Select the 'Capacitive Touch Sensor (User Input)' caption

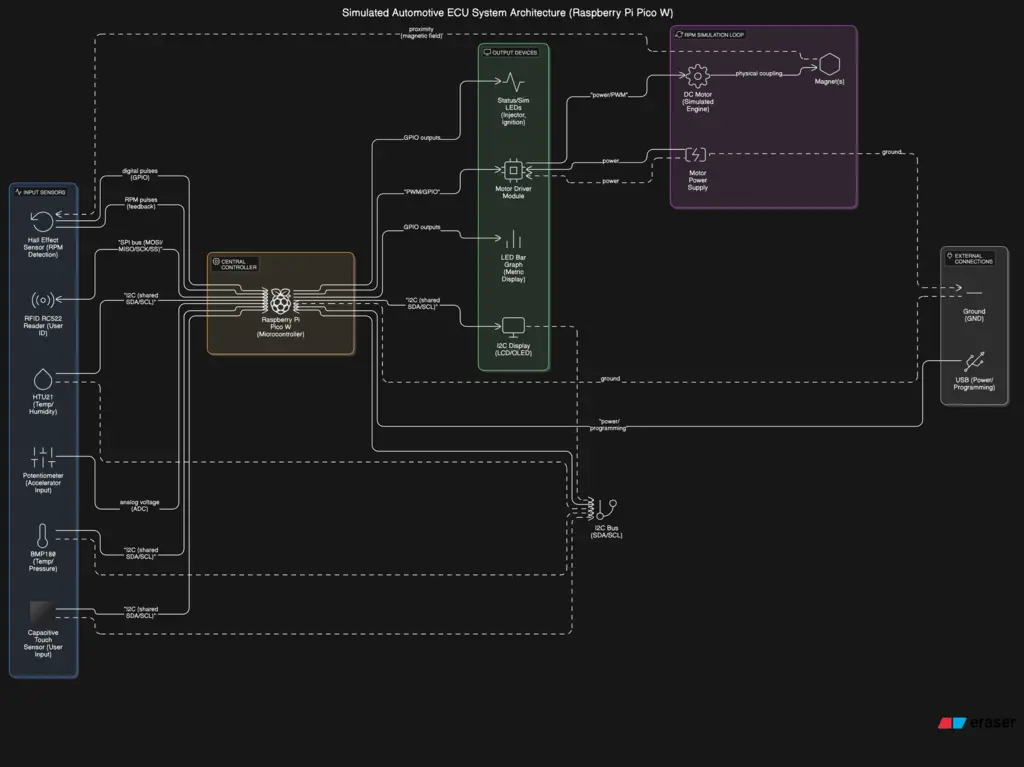[x=42, y=644]
